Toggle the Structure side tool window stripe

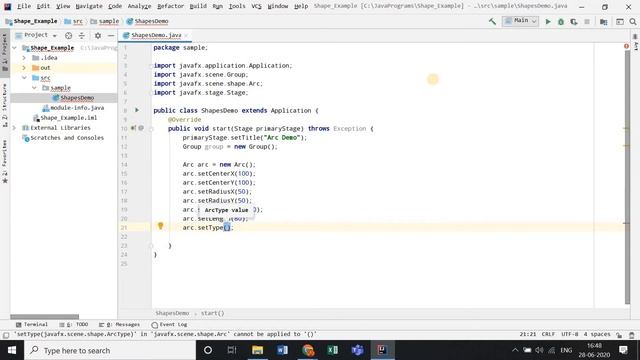click(4, 105)
